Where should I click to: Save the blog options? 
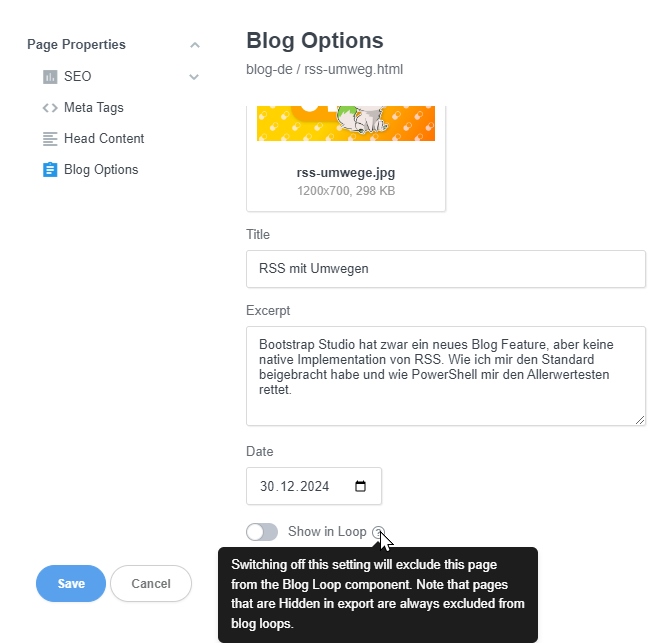71,584
